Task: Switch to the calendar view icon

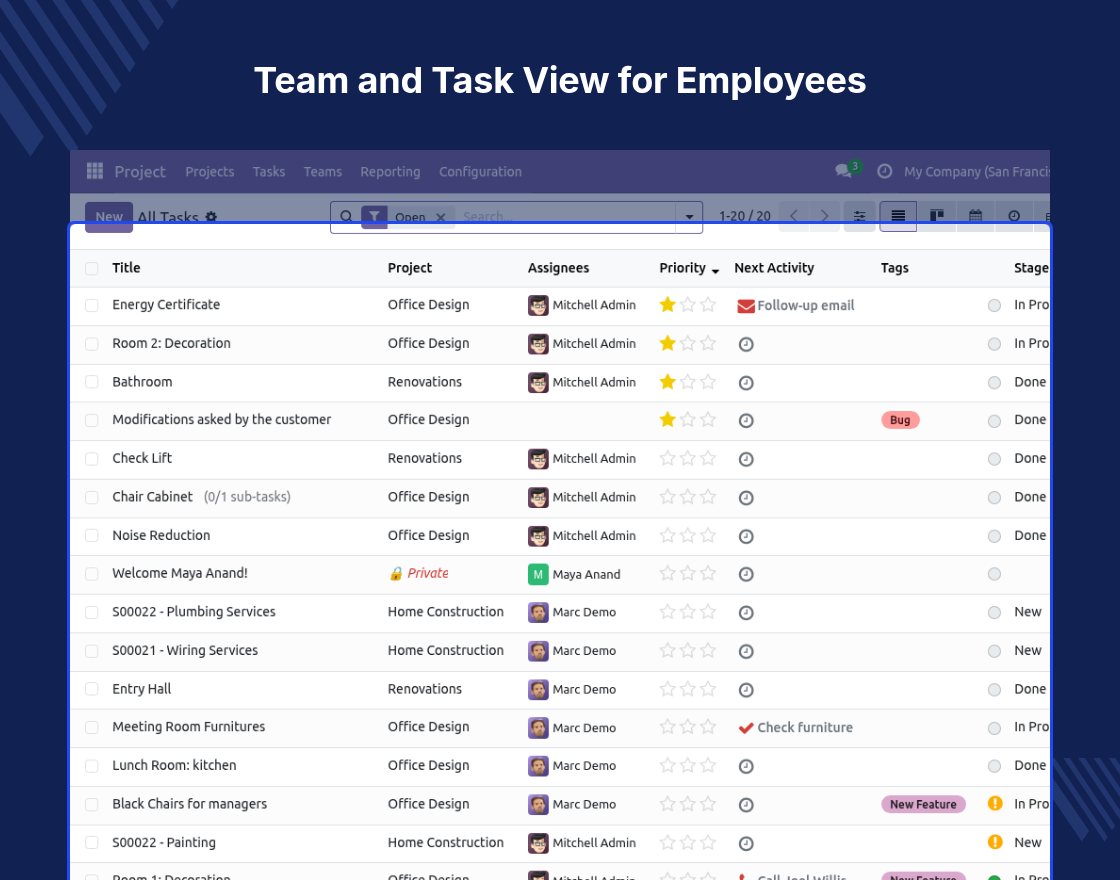Action: coord(975,216)
